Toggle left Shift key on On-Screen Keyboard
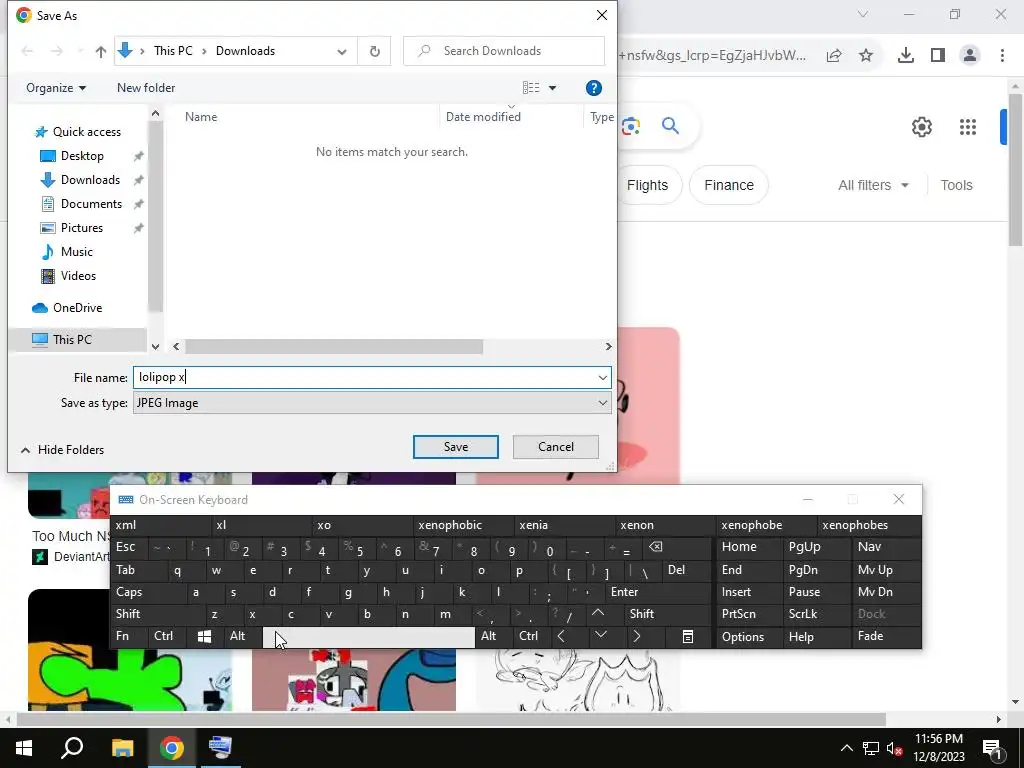Viewport: 1024px width, 768px height. [x=128, y=614]
